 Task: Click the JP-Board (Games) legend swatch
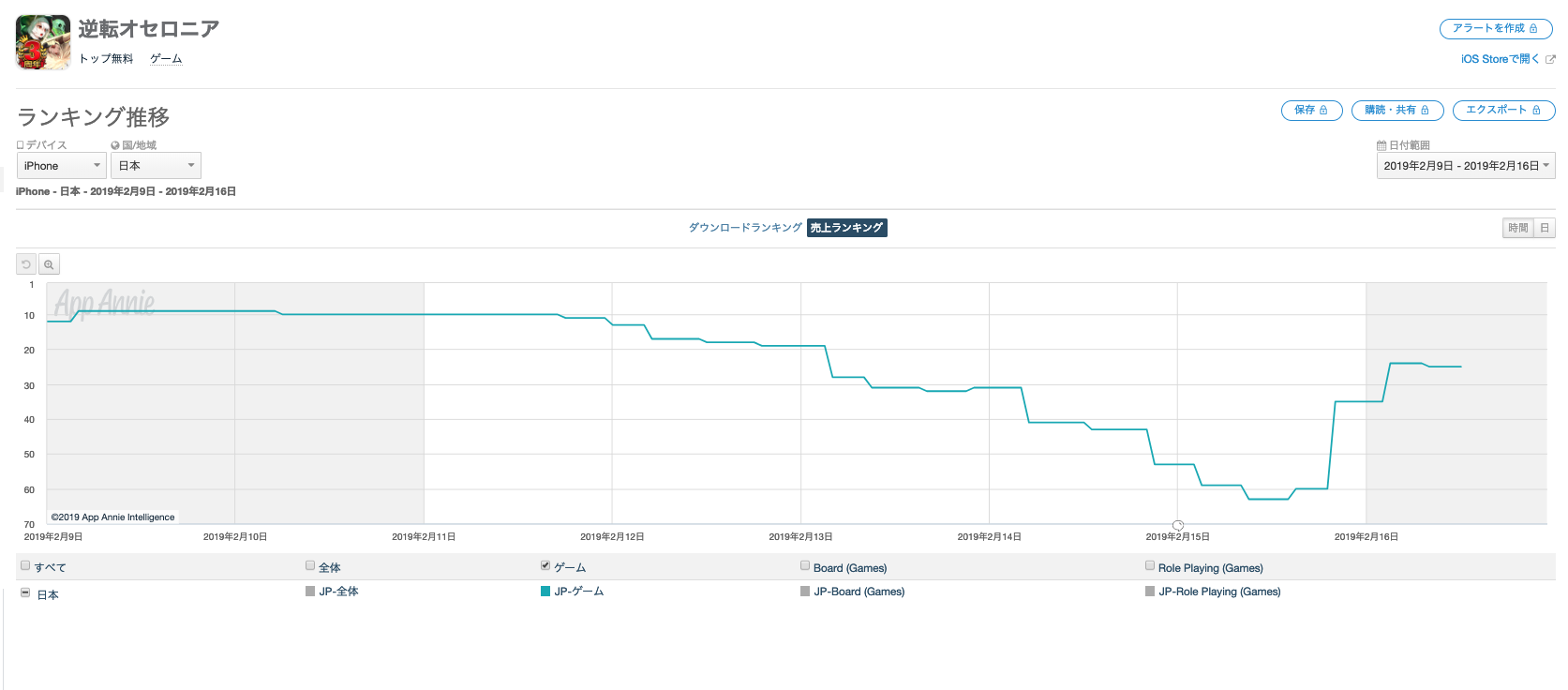tap(805, 592)
